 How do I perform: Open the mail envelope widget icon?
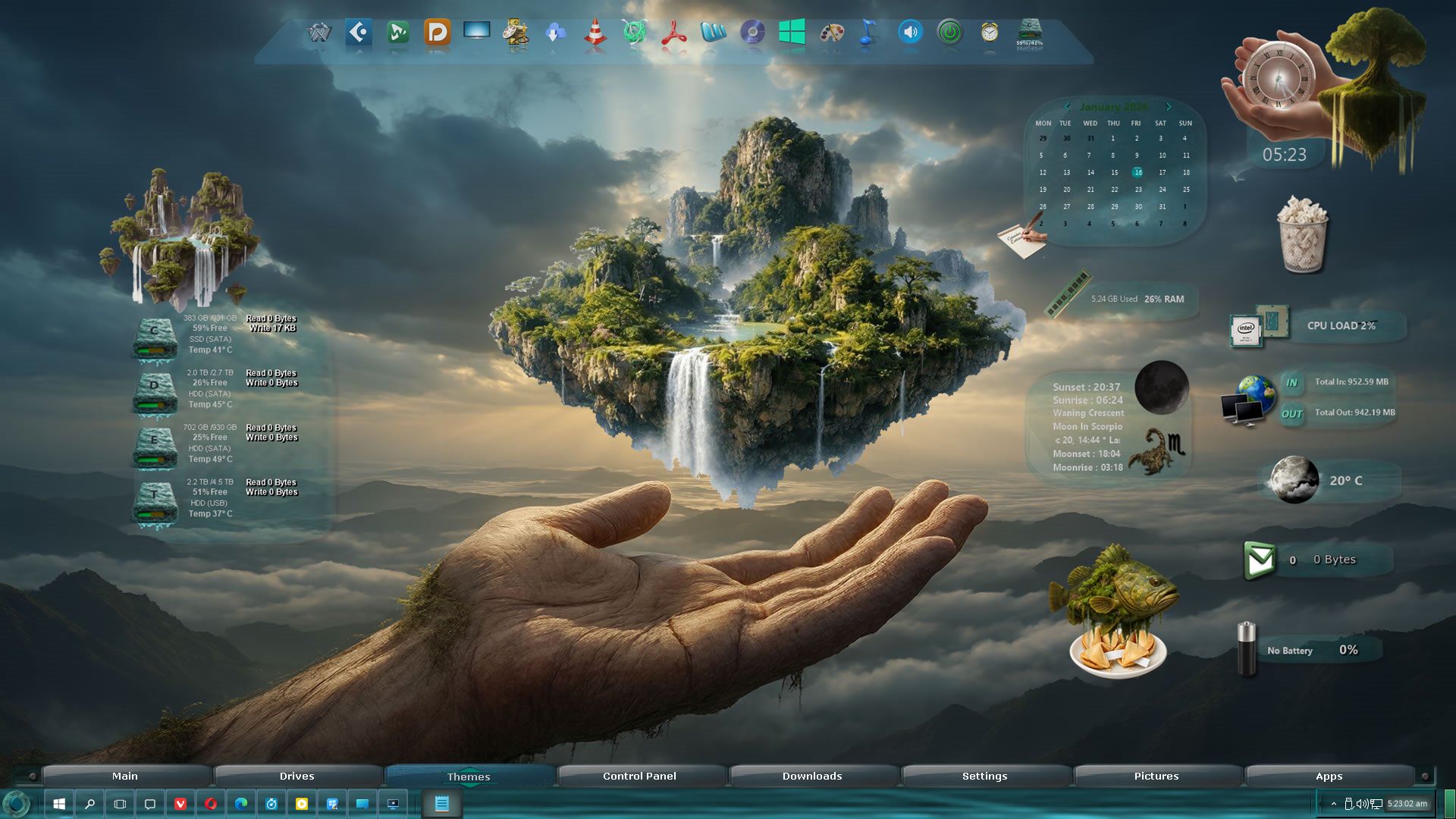click(1260, 560)
